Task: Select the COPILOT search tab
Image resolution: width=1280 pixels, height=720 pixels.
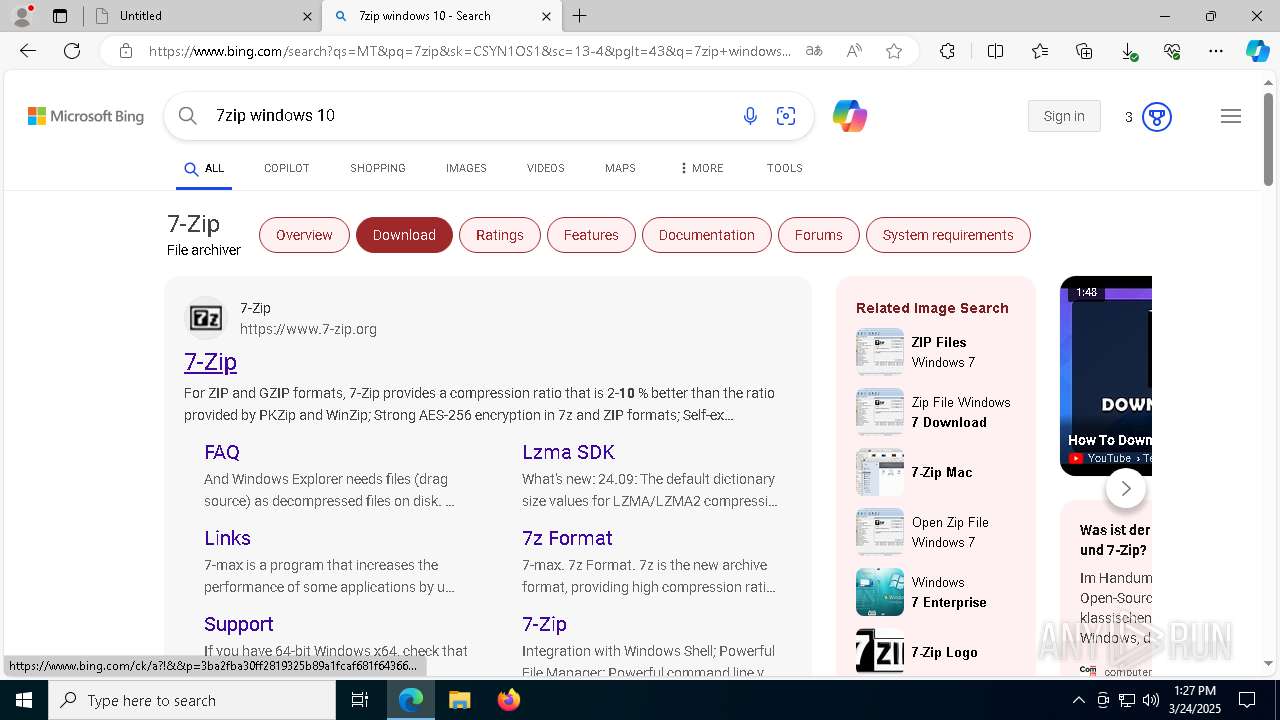Action: coord(286,168)
